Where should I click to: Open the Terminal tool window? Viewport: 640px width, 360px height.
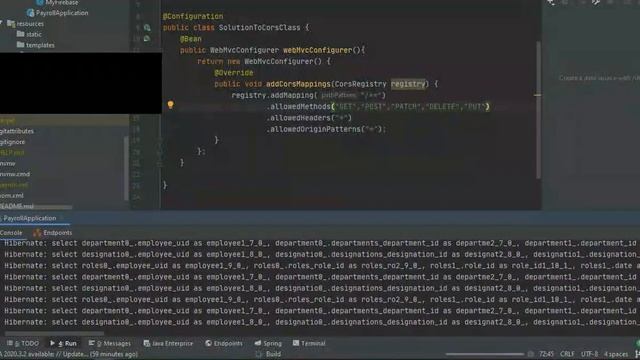coord(309,343)
